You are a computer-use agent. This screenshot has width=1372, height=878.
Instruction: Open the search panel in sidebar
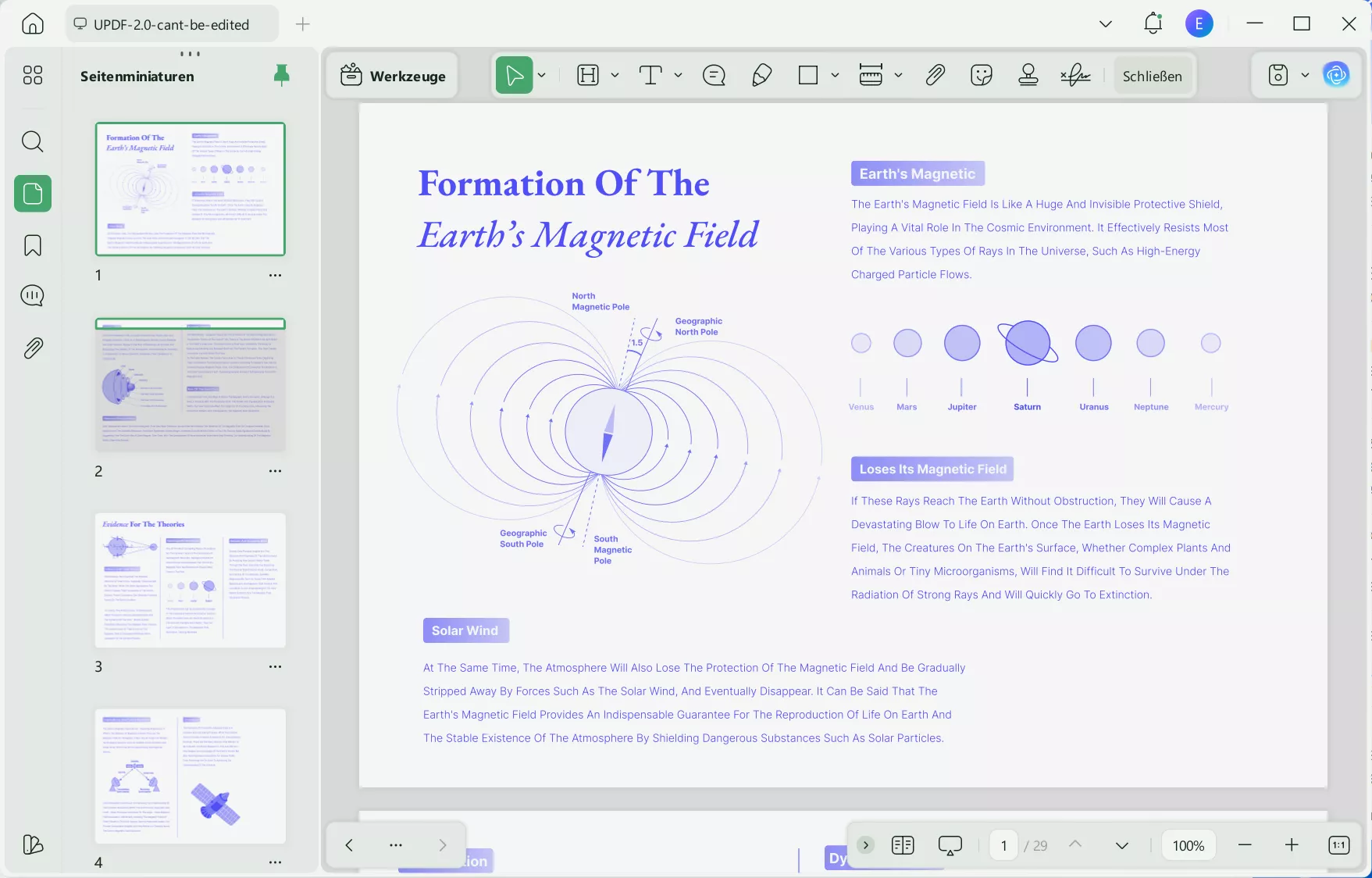pyautogui.click(x=33, y=141)
